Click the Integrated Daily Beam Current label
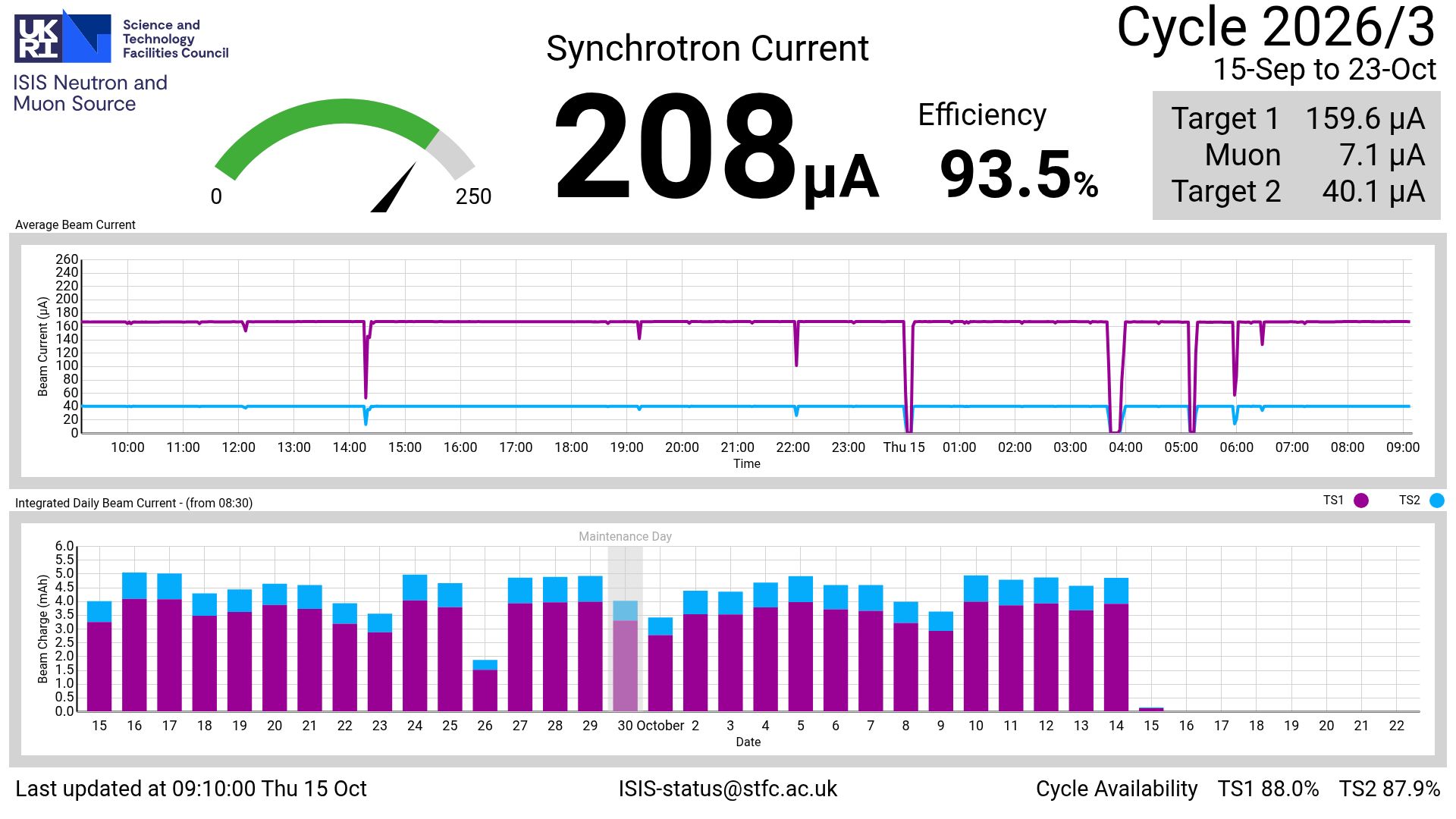The height and width of the screenshot is (819, 1456). (133, 503)
